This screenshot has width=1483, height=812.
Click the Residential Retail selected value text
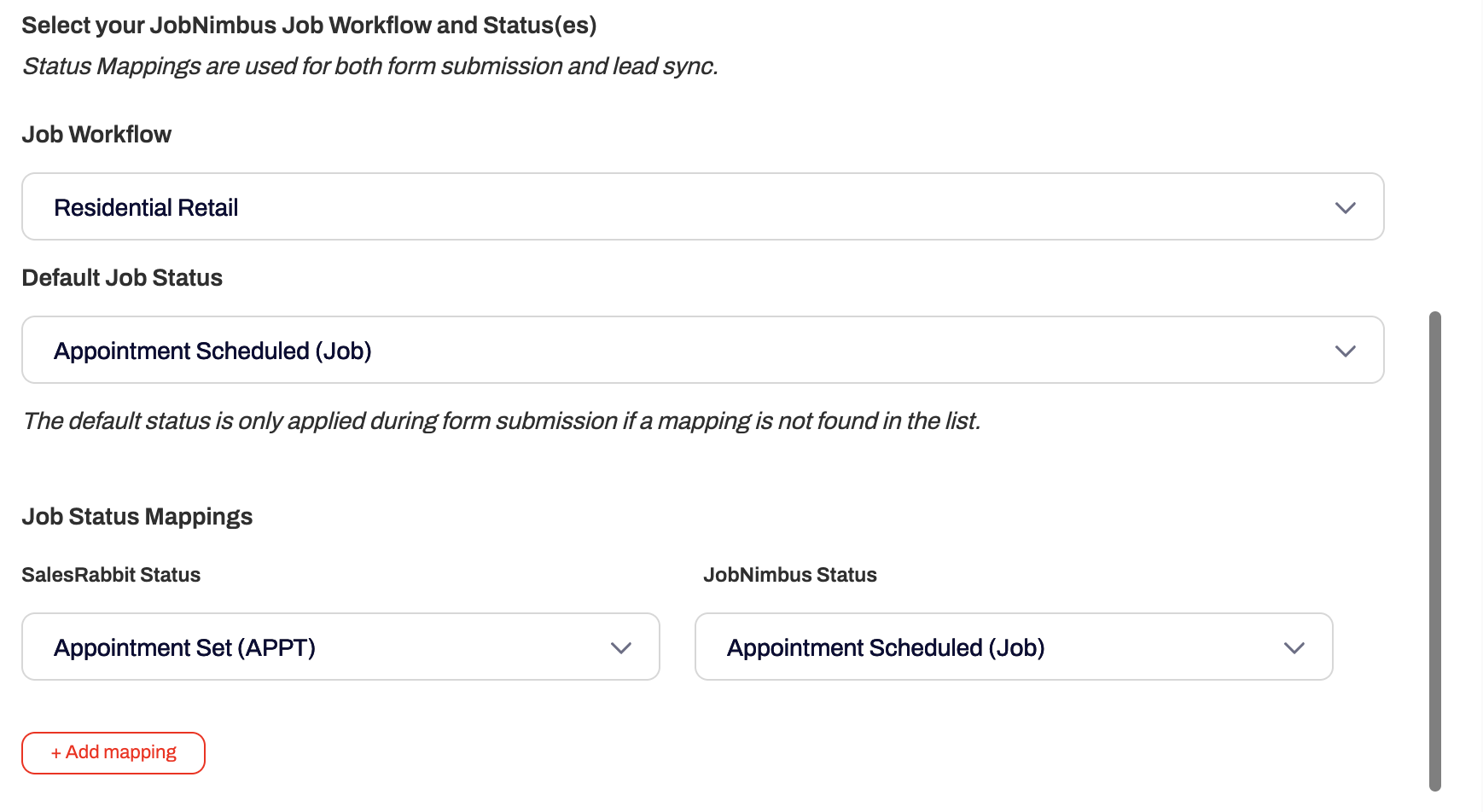point(146,207)
